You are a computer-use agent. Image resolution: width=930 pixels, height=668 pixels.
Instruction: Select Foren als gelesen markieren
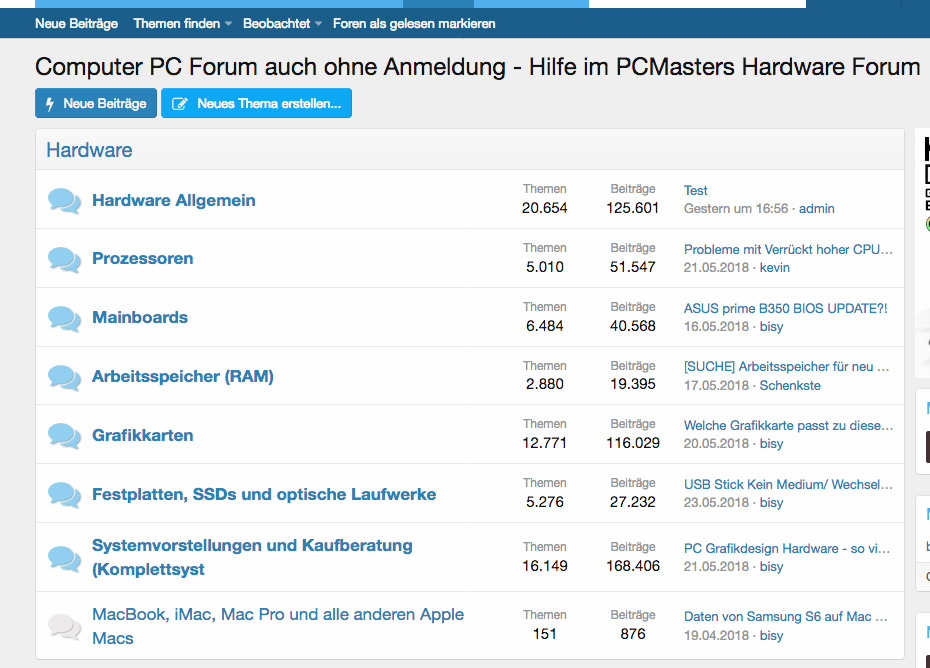click(414, 24)
